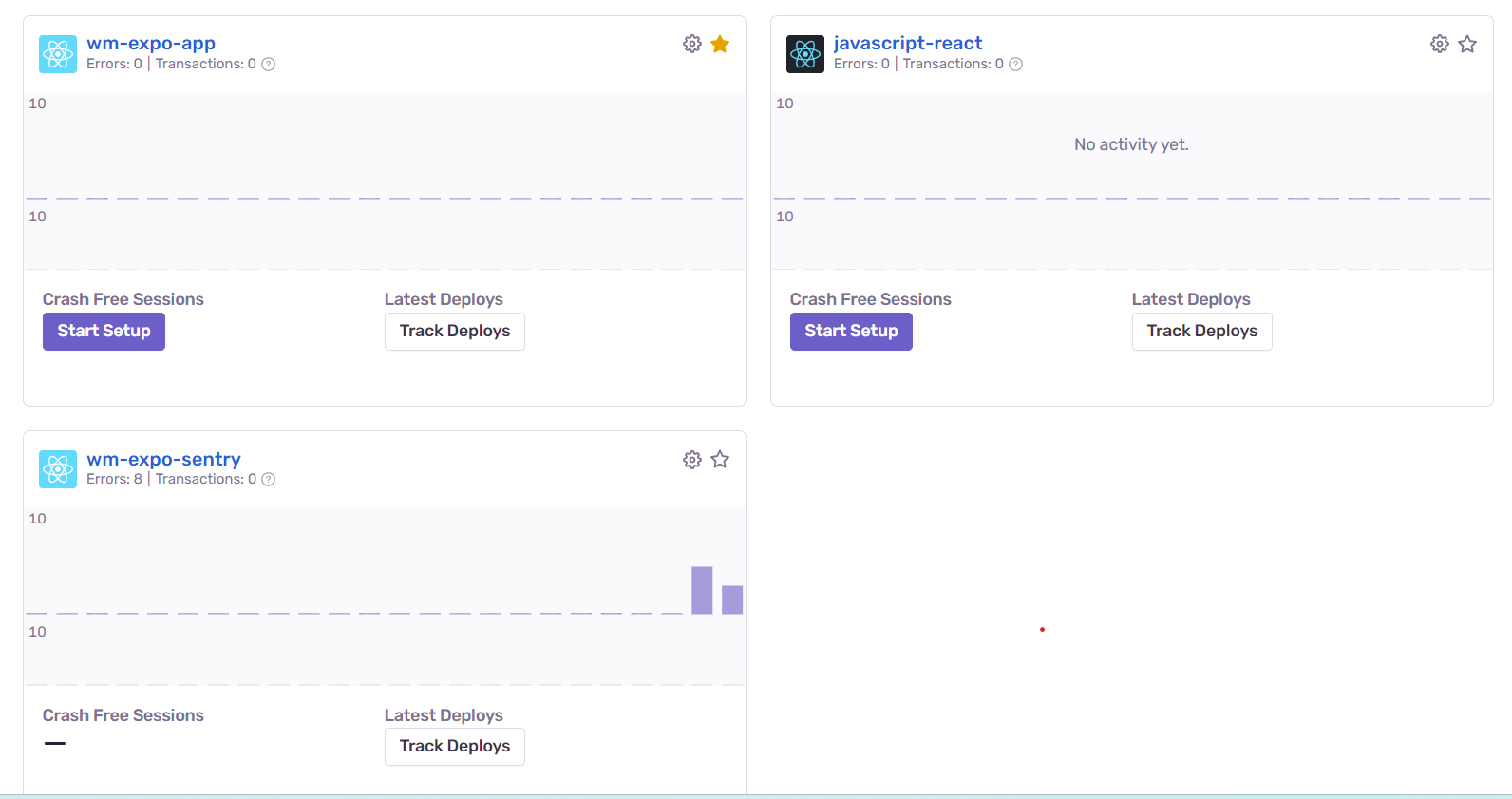This screenshot has width=1512, height=799.
Task: Open settings gear for wm-expo-app
Action: (692, 44)
